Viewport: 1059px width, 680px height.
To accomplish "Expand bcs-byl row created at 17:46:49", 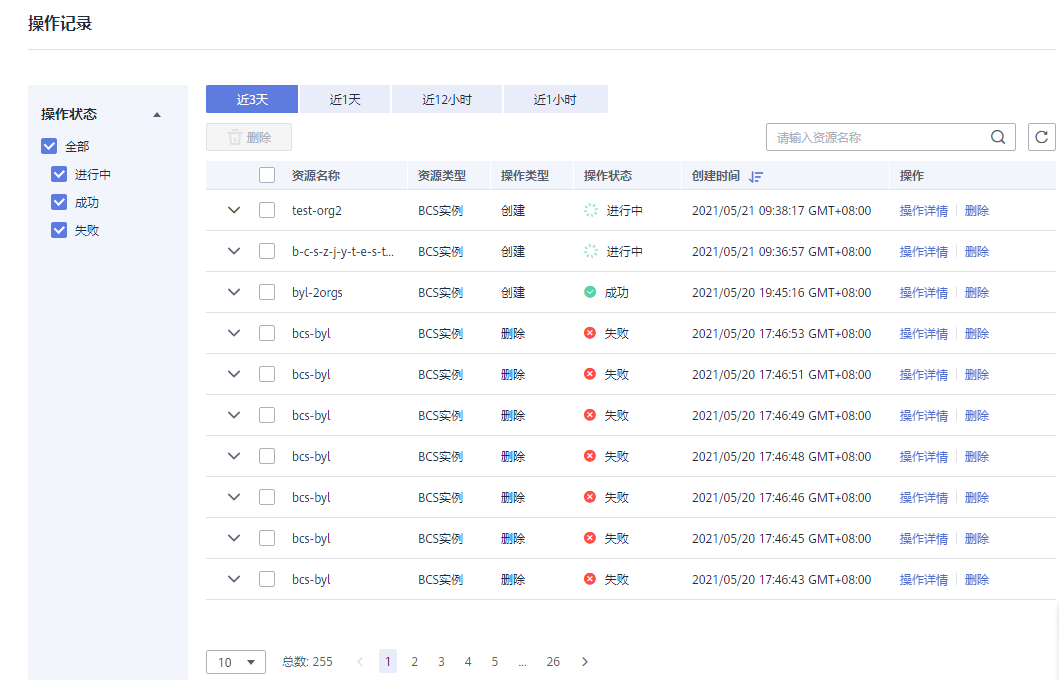I will click(x=234, y=415).
